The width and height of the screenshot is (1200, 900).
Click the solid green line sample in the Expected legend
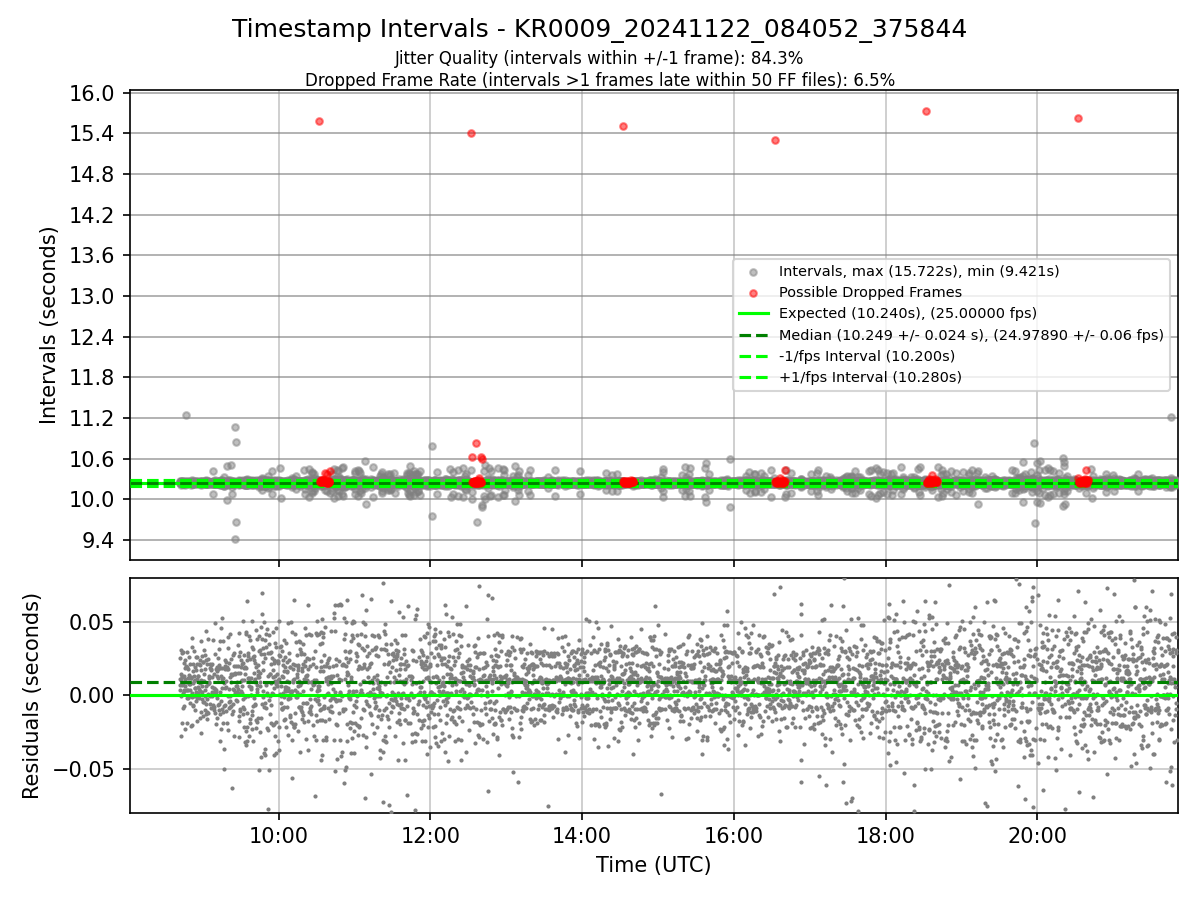753,314
